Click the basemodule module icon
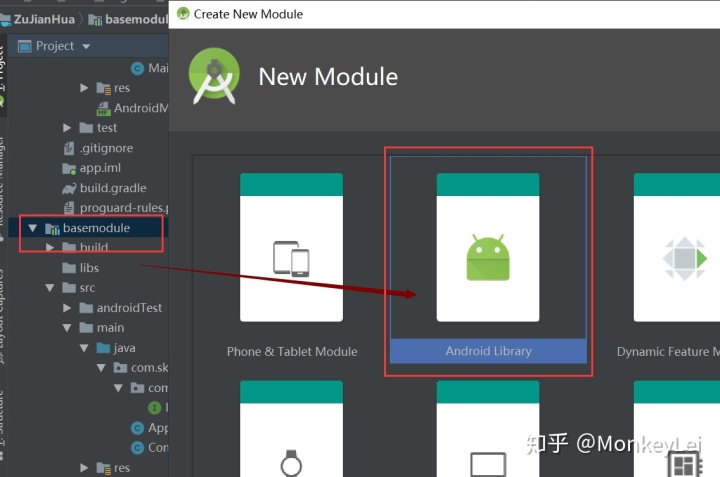Image resolution: width=720 pixels, height=477 pixels. pos(52,228)
